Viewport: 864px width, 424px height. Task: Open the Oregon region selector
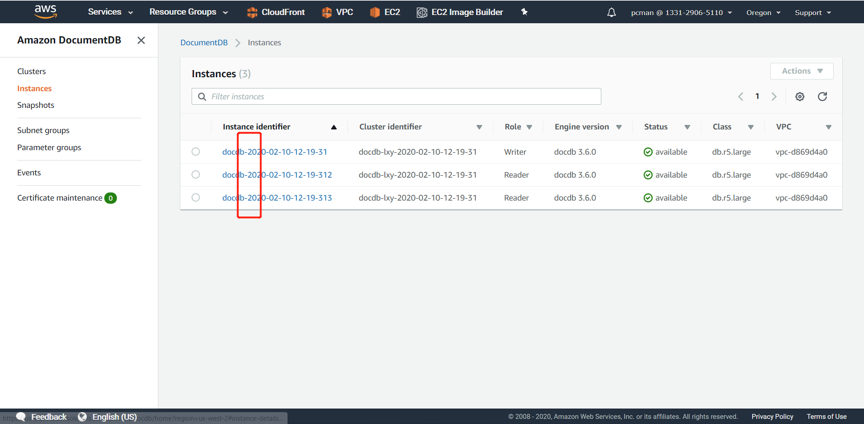pyautogui.click(x=763, y=13)
